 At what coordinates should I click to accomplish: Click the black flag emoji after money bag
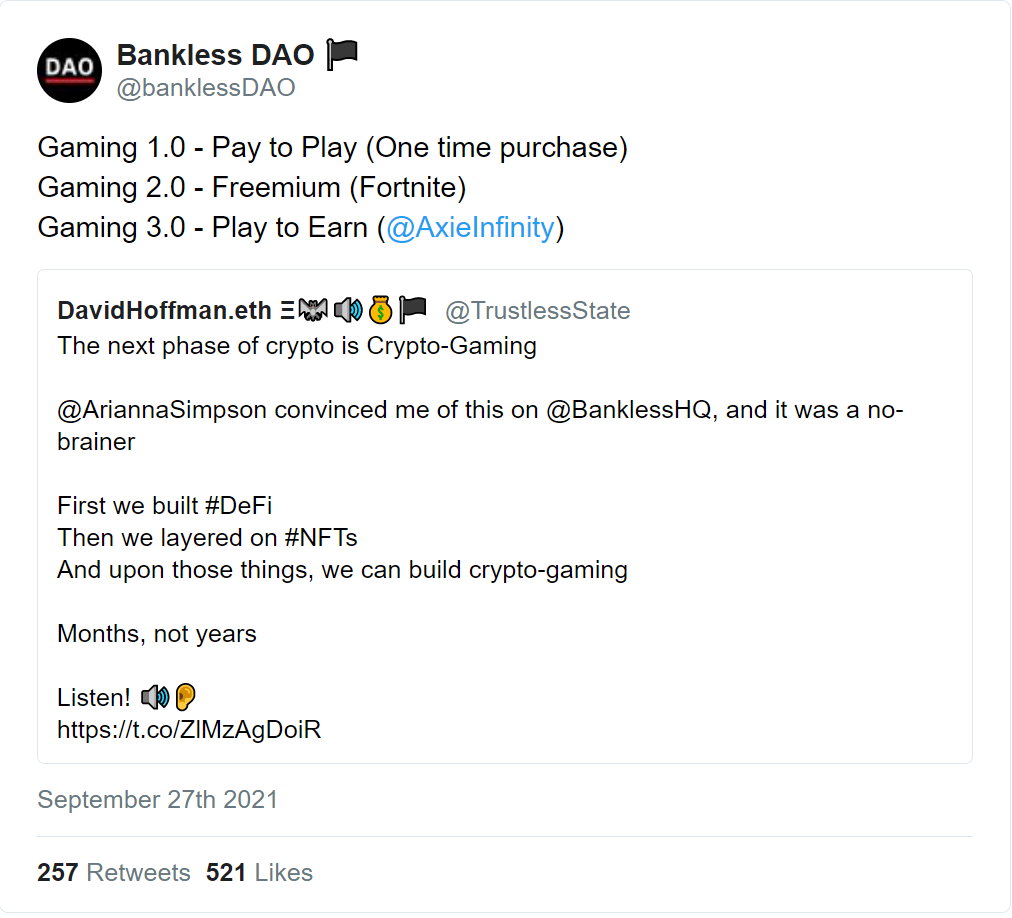tap(413, 310)
